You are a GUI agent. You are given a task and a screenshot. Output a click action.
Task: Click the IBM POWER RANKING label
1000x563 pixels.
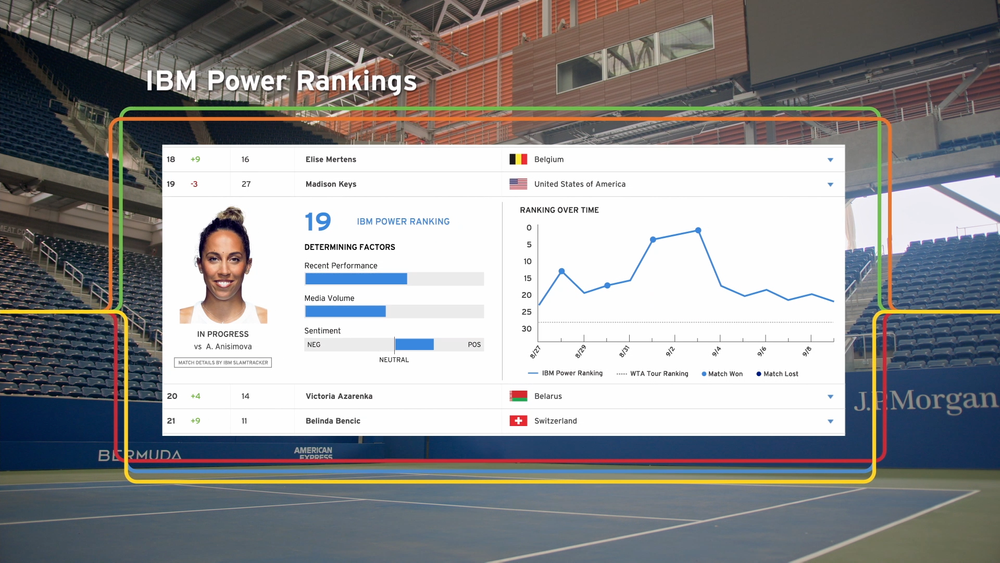403,221
